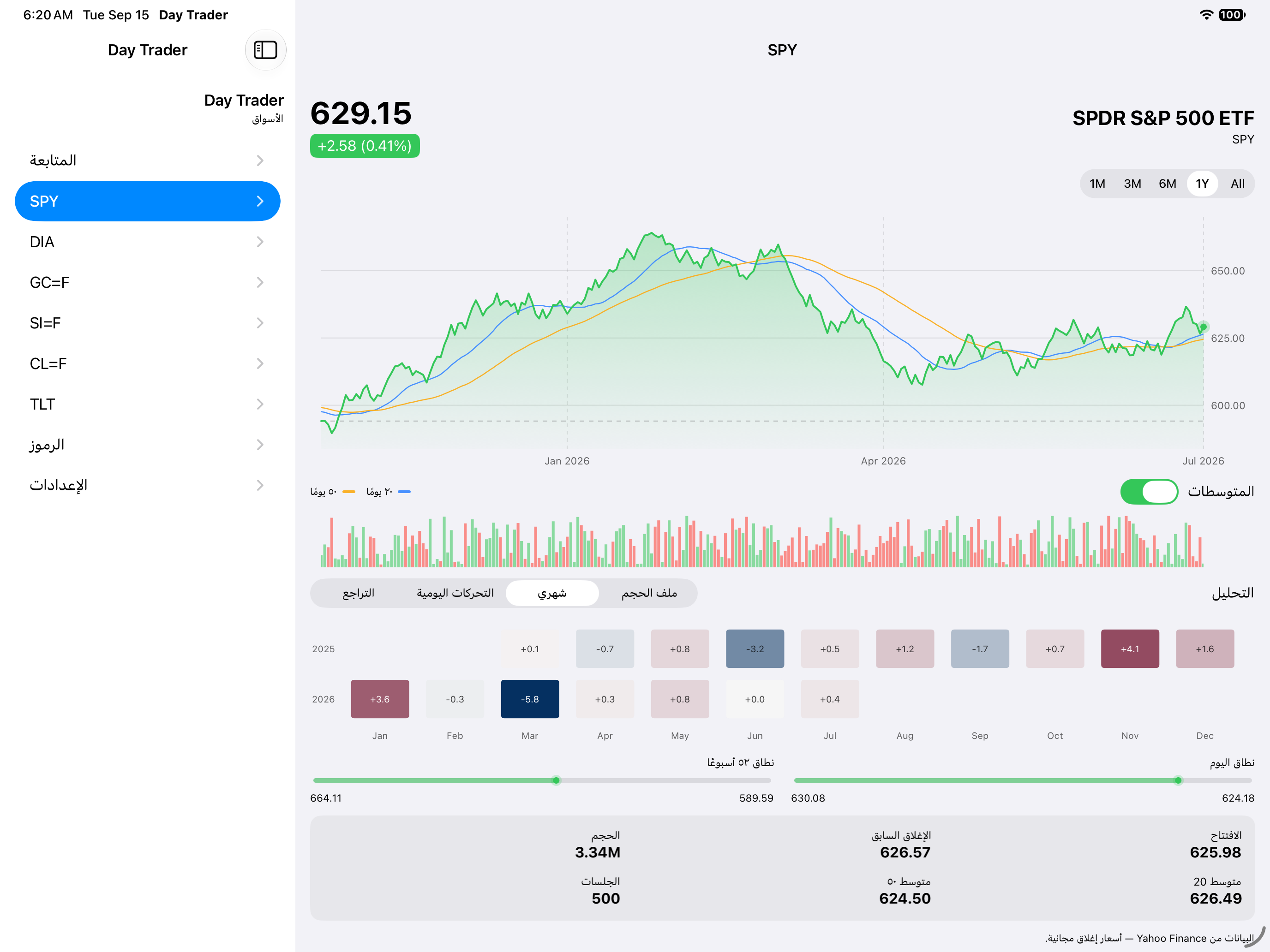Tap the 589.59 52-week low value
This screenshot has height=952, width=1270.
click(756, 798)
